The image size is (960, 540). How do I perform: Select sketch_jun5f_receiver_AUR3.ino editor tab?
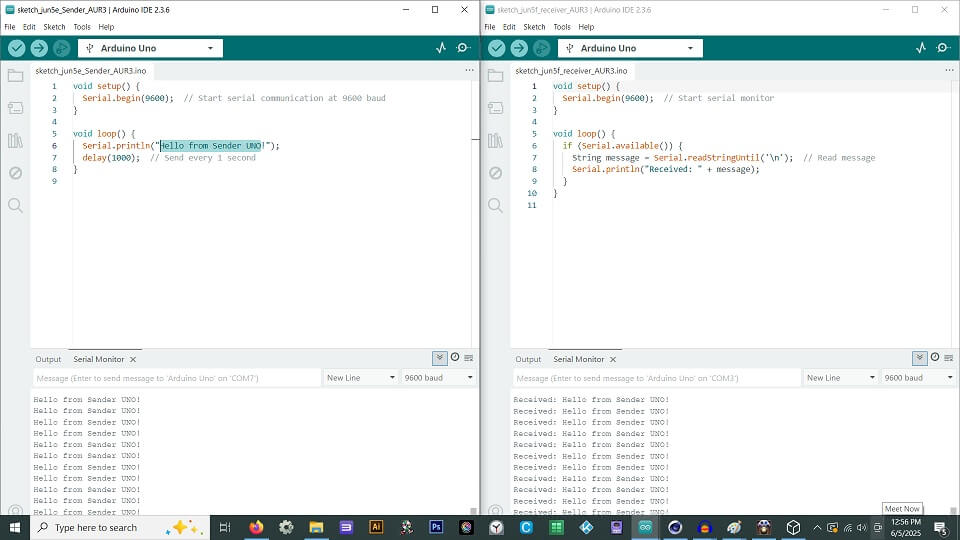[x=571, y=71]
